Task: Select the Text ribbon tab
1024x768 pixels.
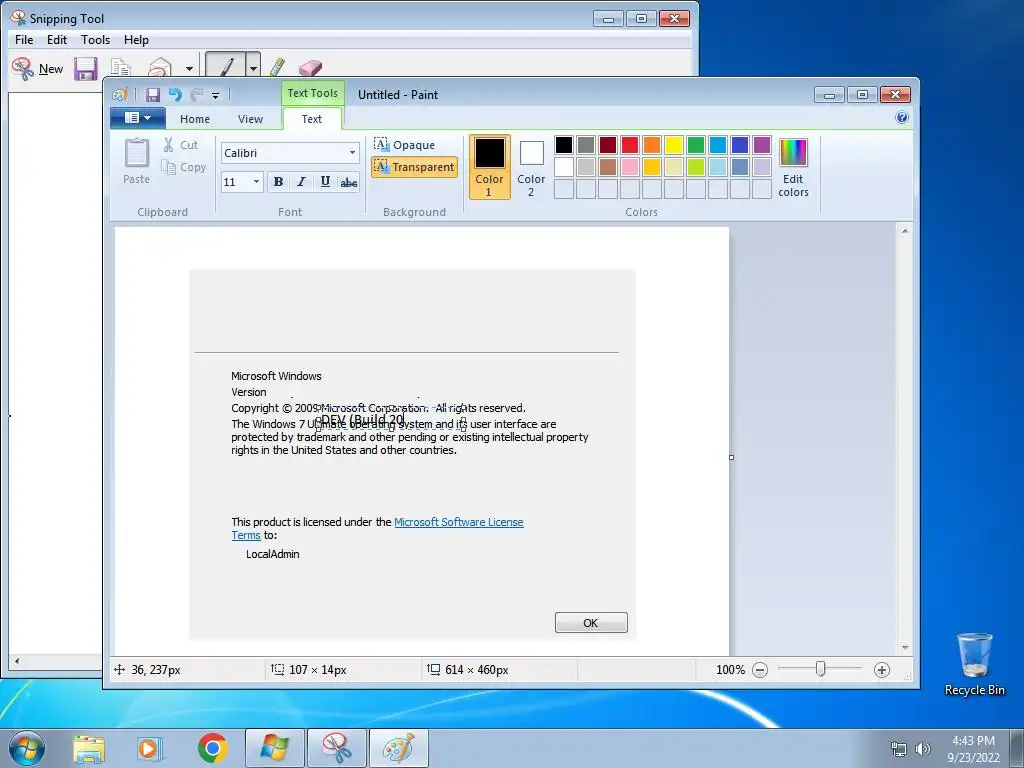Action: (312, 119)
